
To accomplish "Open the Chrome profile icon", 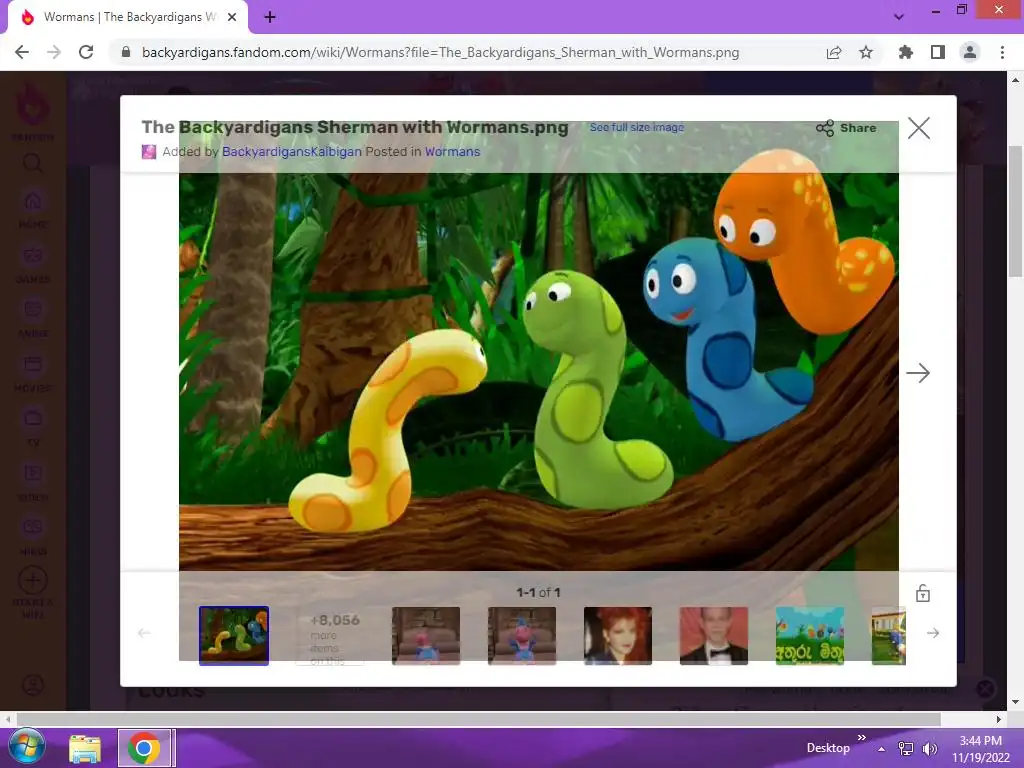I will (x=969, y=52).
